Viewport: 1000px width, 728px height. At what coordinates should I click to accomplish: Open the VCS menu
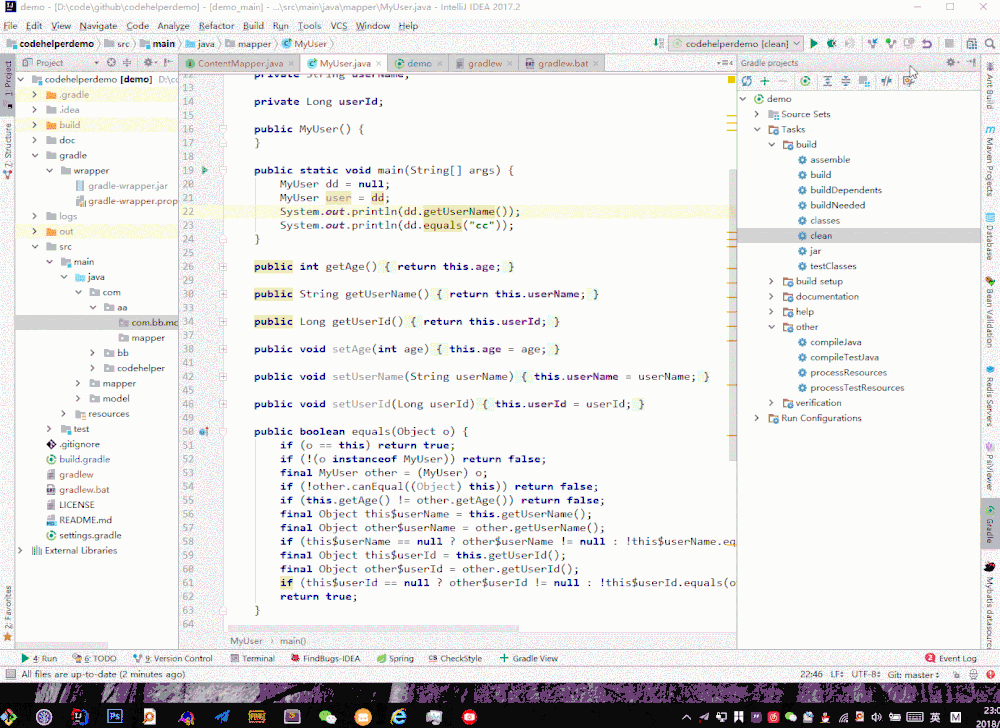[x=339, y=26]
